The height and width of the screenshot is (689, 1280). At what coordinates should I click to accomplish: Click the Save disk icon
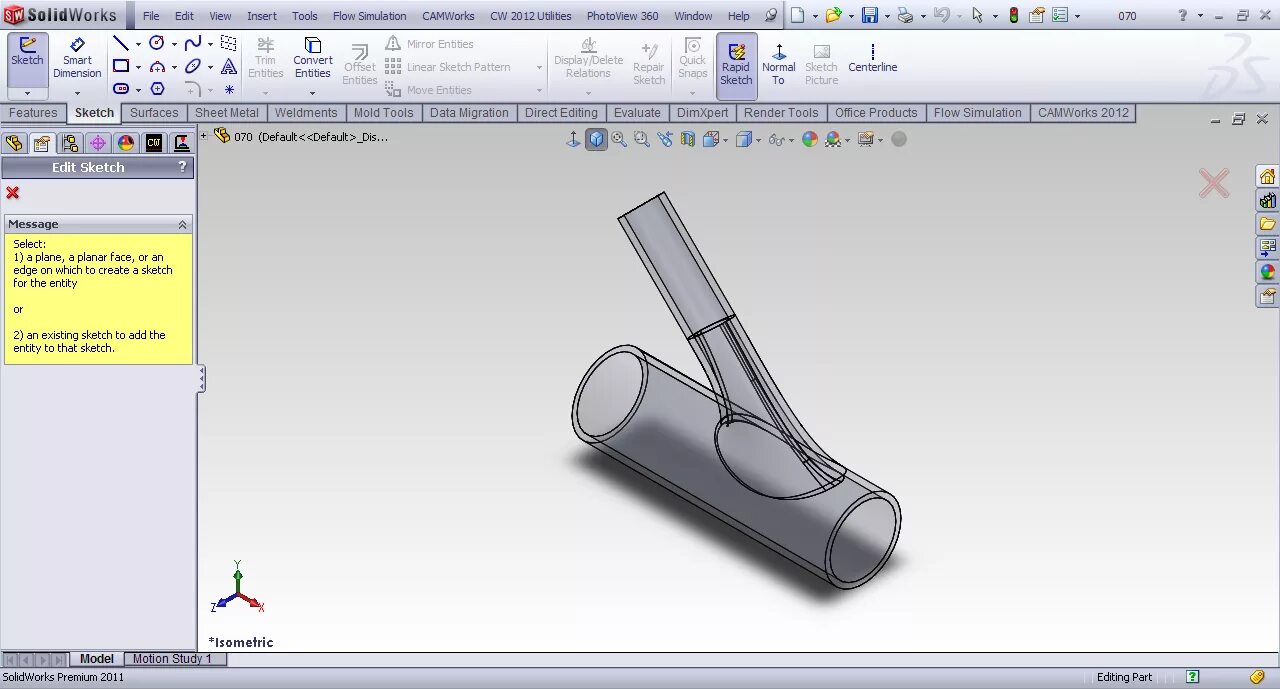click(x=870, y=15)
